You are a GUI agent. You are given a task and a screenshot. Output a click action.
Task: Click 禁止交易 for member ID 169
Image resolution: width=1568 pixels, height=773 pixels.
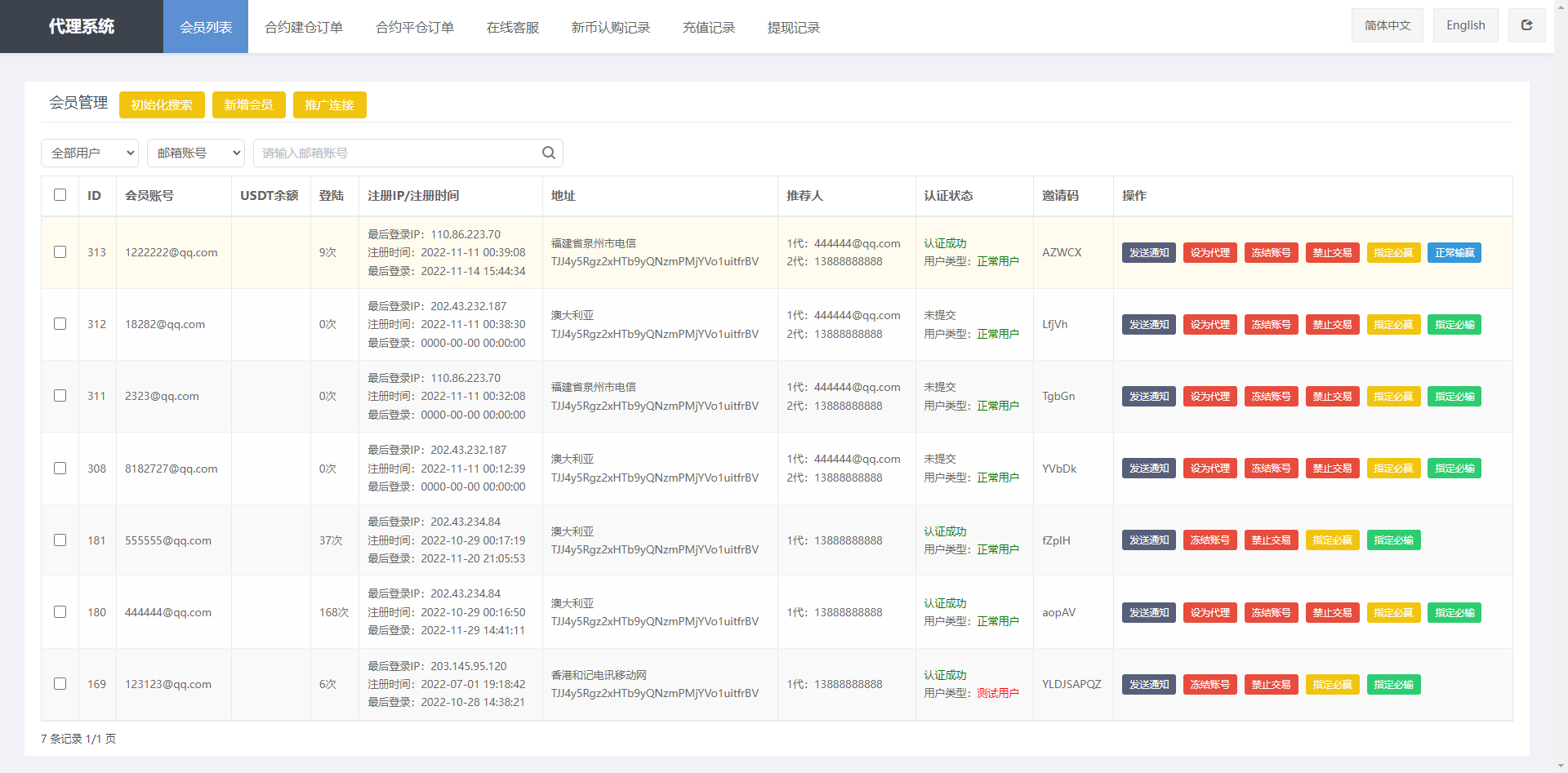pyautogui.click(x=1272, y=684)
